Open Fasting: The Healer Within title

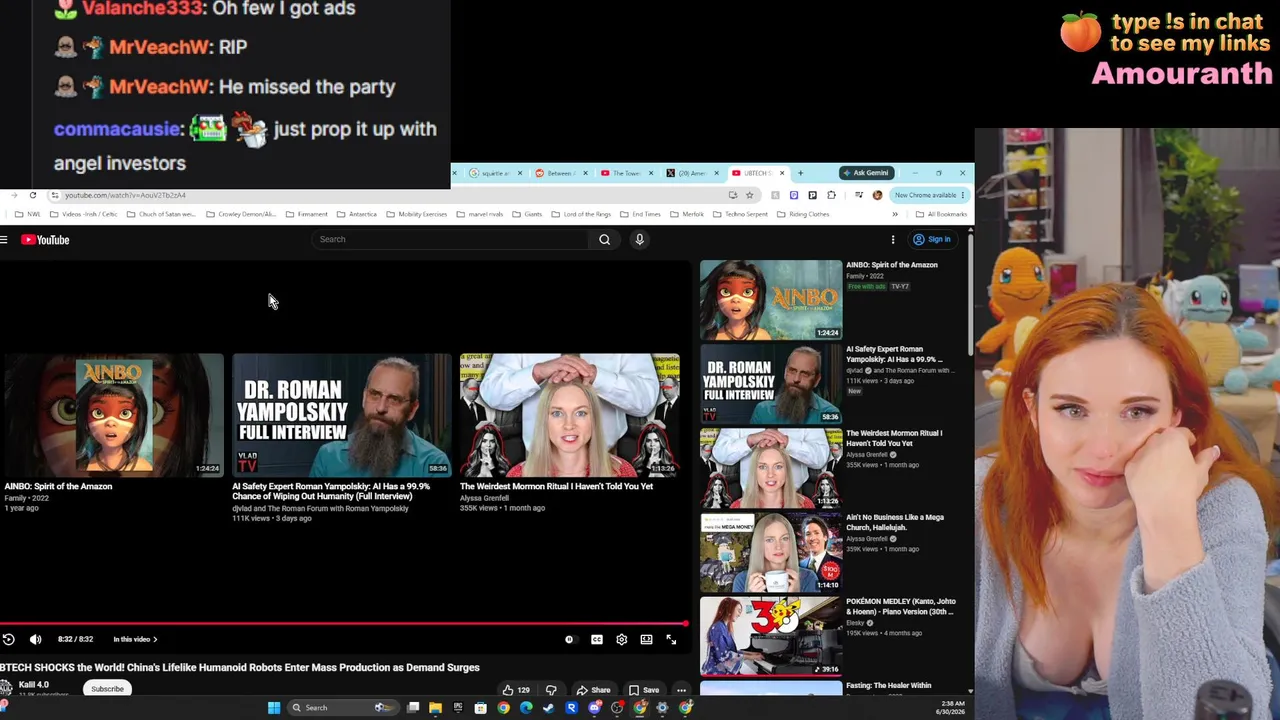(888, 685)
